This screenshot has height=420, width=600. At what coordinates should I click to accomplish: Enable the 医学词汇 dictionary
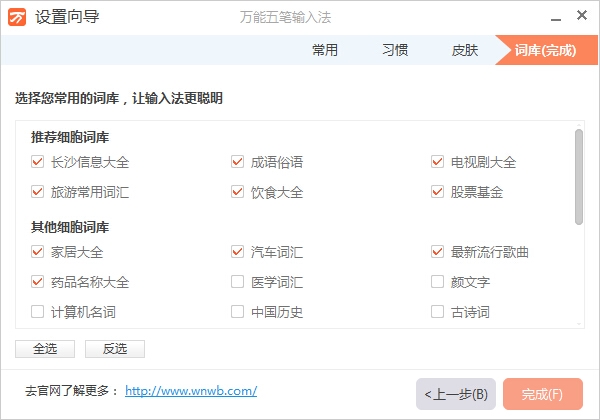point(238,282)
